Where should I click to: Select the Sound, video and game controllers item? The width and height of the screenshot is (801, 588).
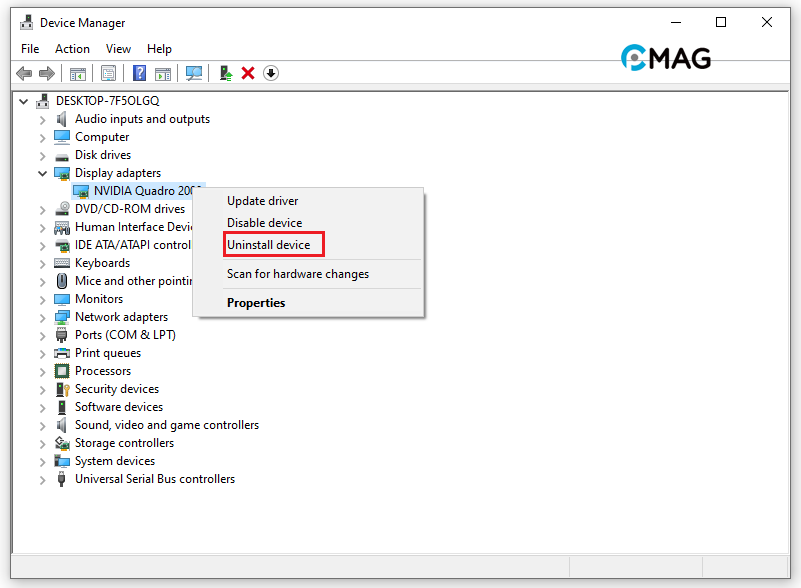point(166,425)
